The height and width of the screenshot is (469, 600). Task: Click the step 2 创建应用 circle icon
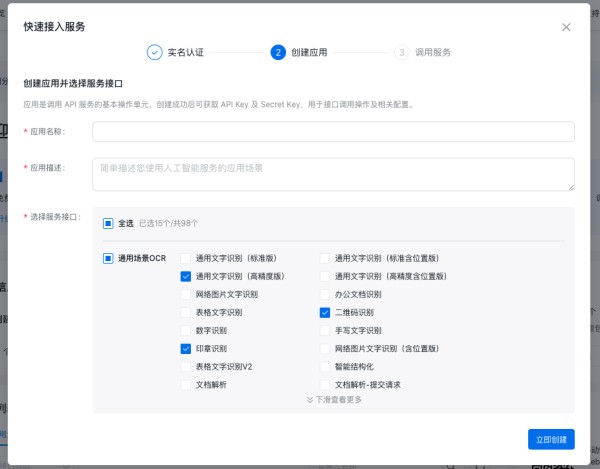pyautogui.click(x=277, y=52)
